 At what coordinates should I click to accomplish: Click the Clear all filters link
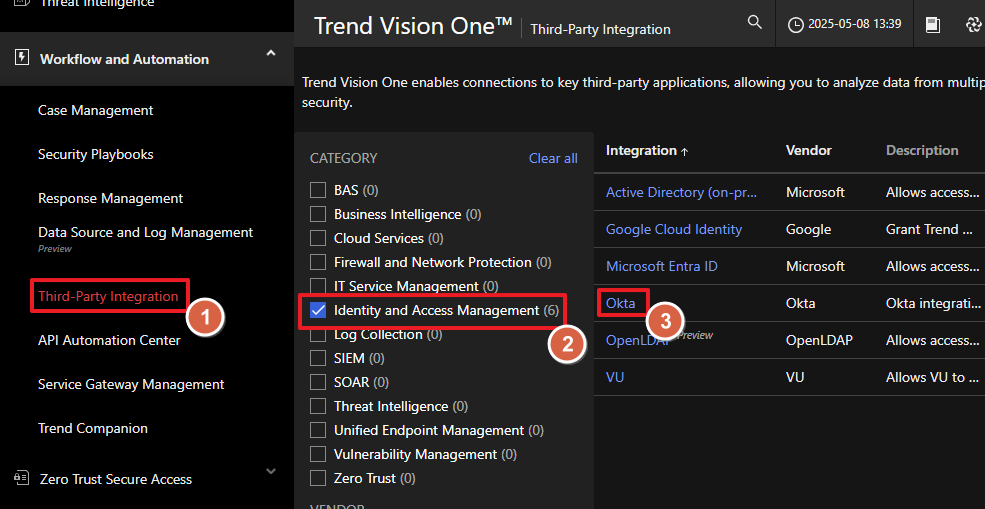point(553,158)
